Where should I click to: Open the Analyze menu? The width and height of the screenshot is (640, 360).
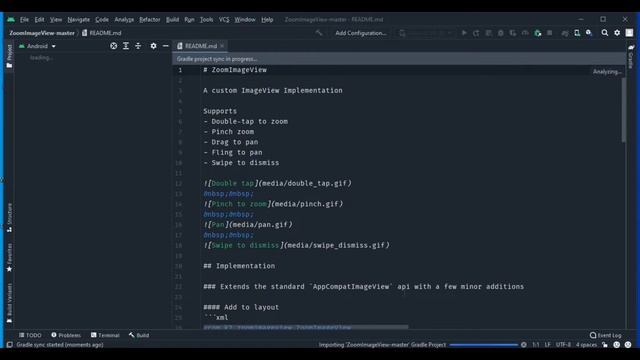[124, 20]
